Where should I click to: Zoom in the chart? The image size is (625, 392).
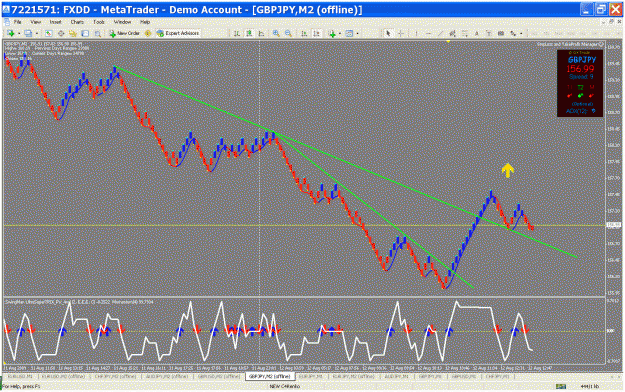276,33
